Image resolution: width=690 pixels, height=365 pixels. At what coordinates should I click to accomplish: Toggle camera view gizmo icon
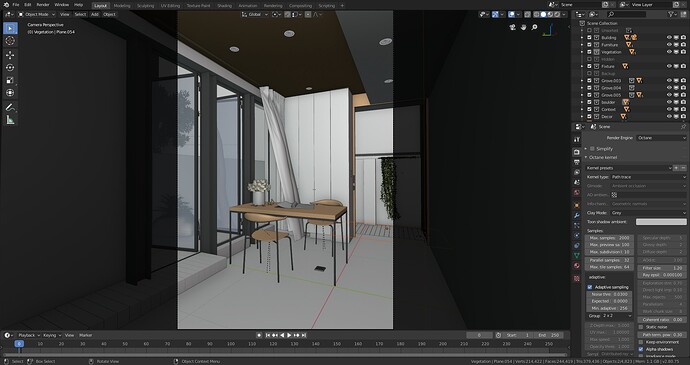pyautogui.click(x=512, y=27)
